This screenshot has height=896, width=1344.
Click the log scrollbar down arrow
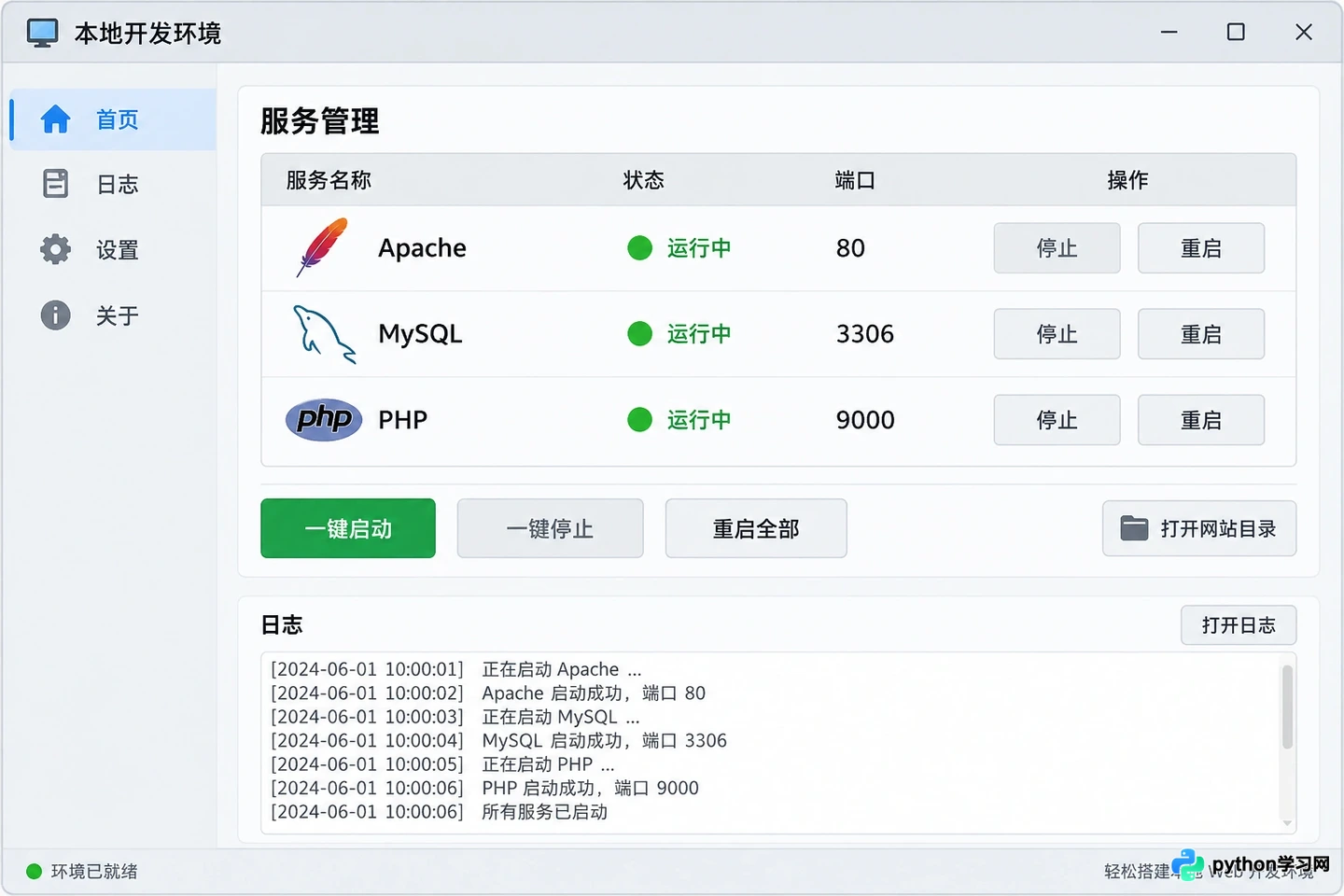1287,823
